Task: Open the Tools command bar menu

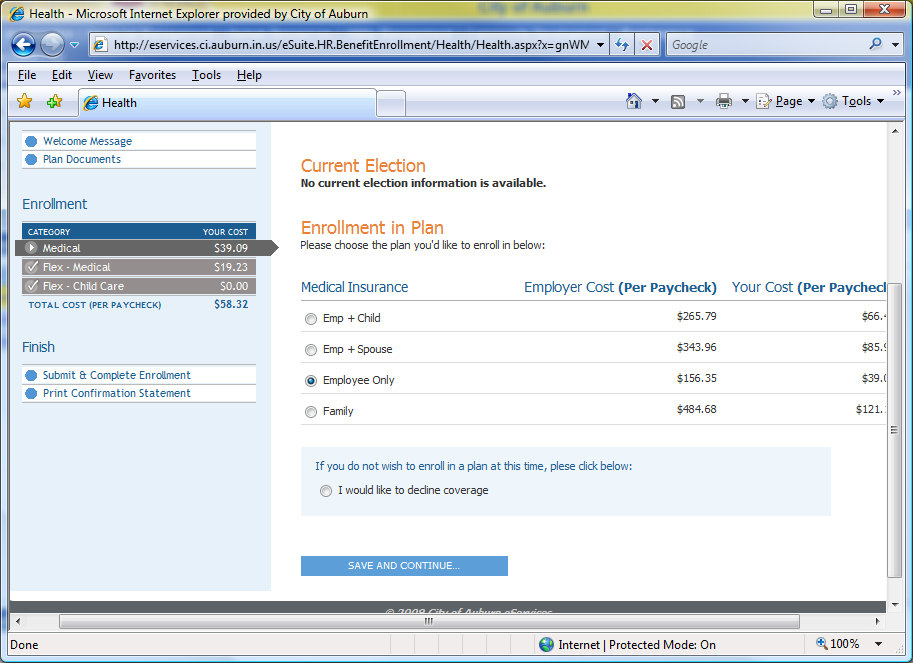Action: (x=853, y=101)
